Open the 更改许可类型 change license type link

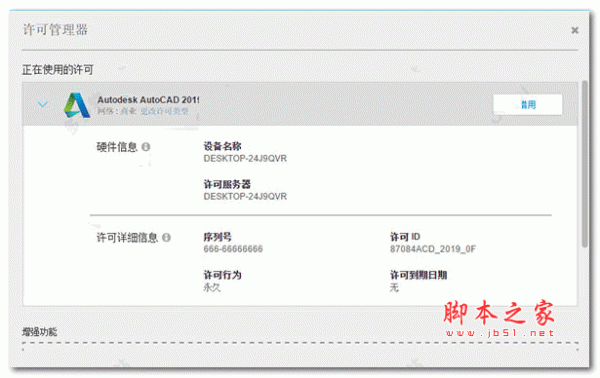pos(165,111)
